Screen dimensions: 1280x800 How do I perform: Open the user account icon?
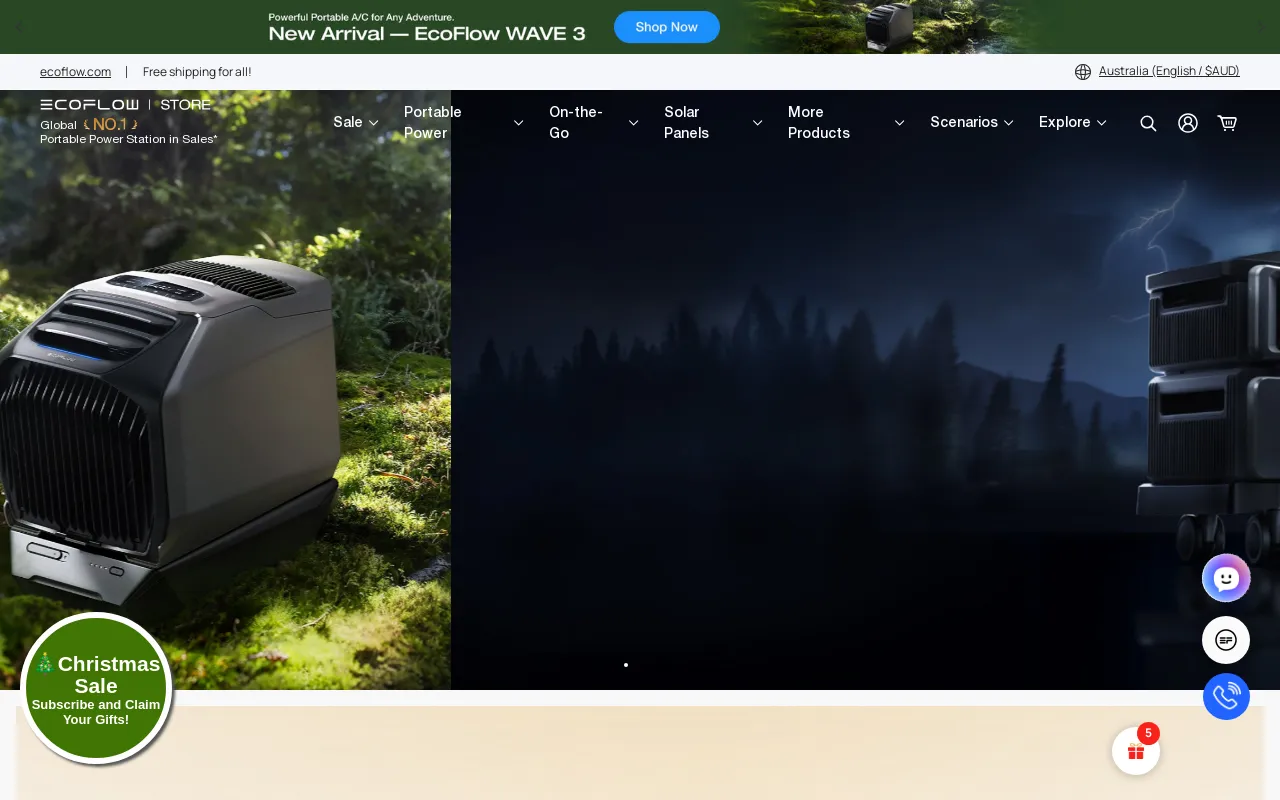click(1188, 123)
